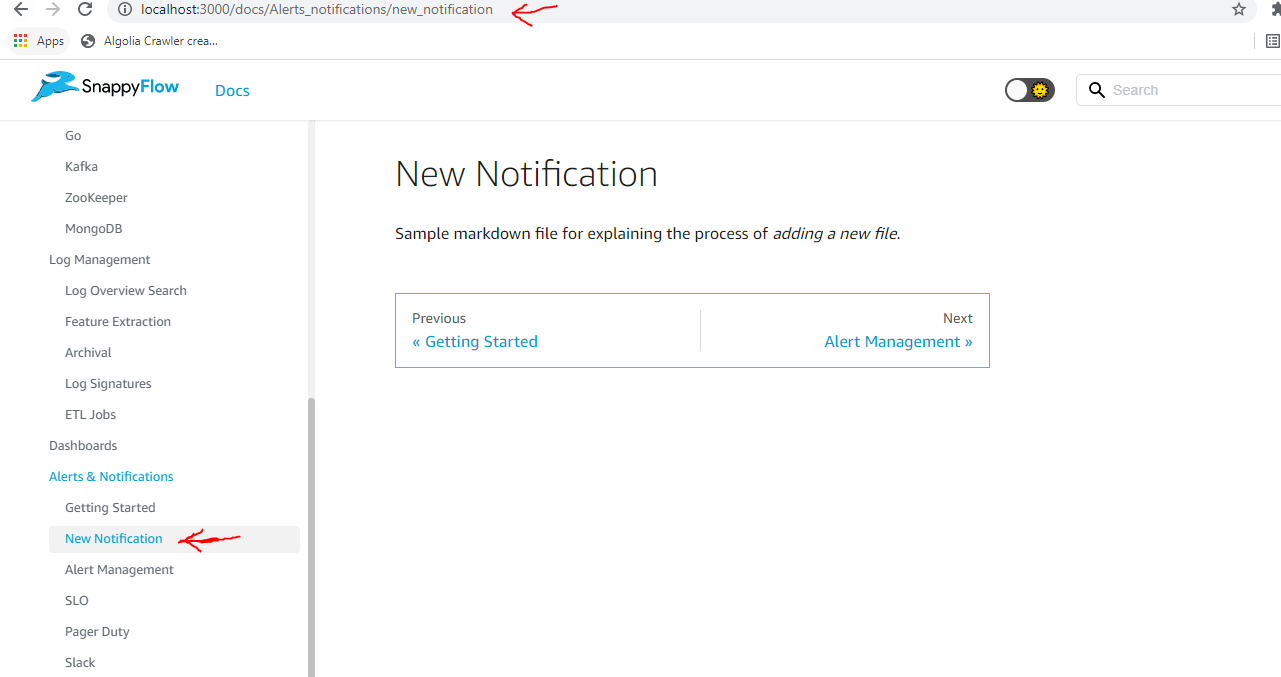Switch theme using the sun icon
The image size is (1281, 677).
[1040, 89]
